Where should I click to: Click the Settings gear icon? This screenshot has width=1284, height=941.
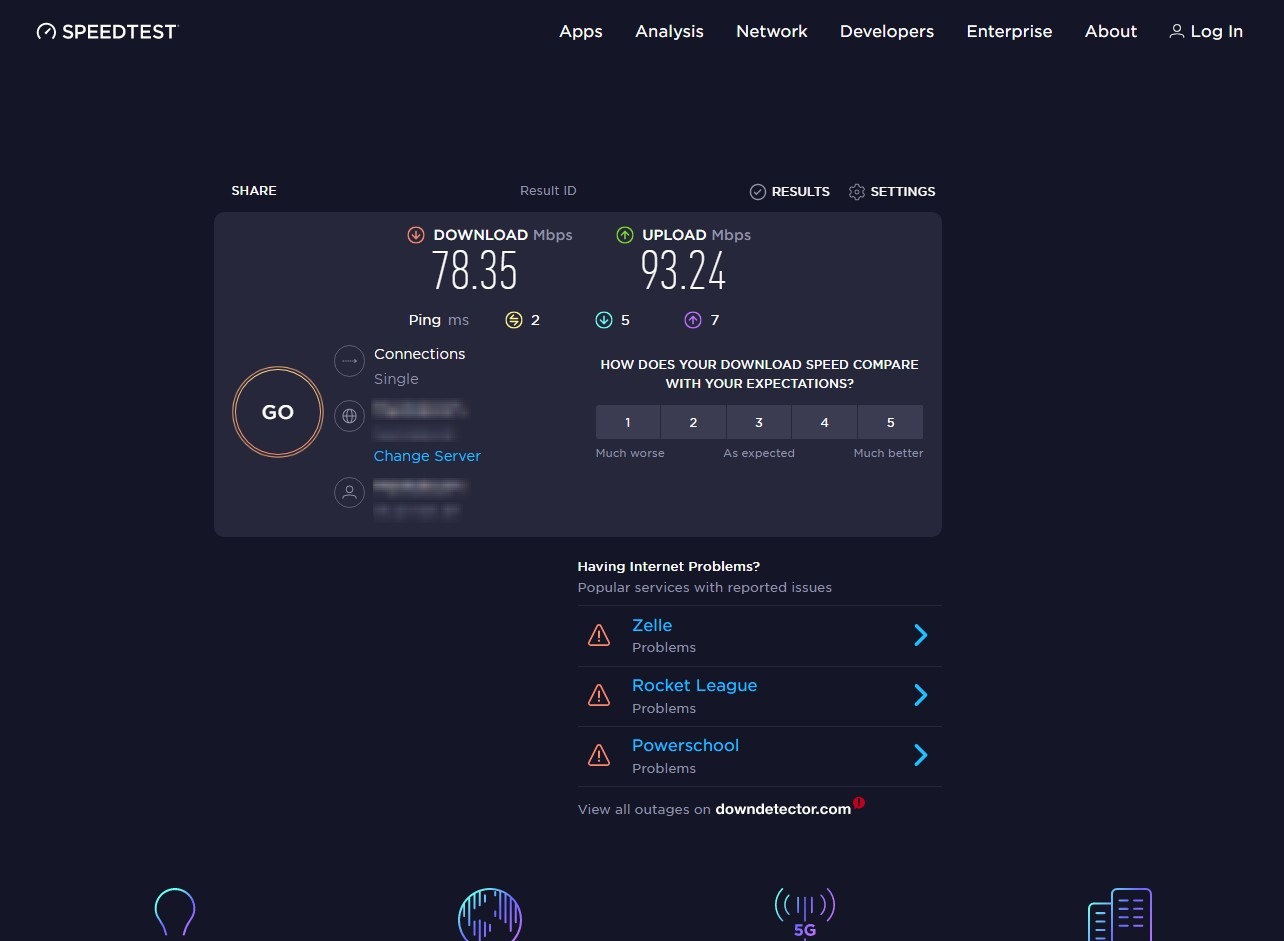tap(856, 191)
